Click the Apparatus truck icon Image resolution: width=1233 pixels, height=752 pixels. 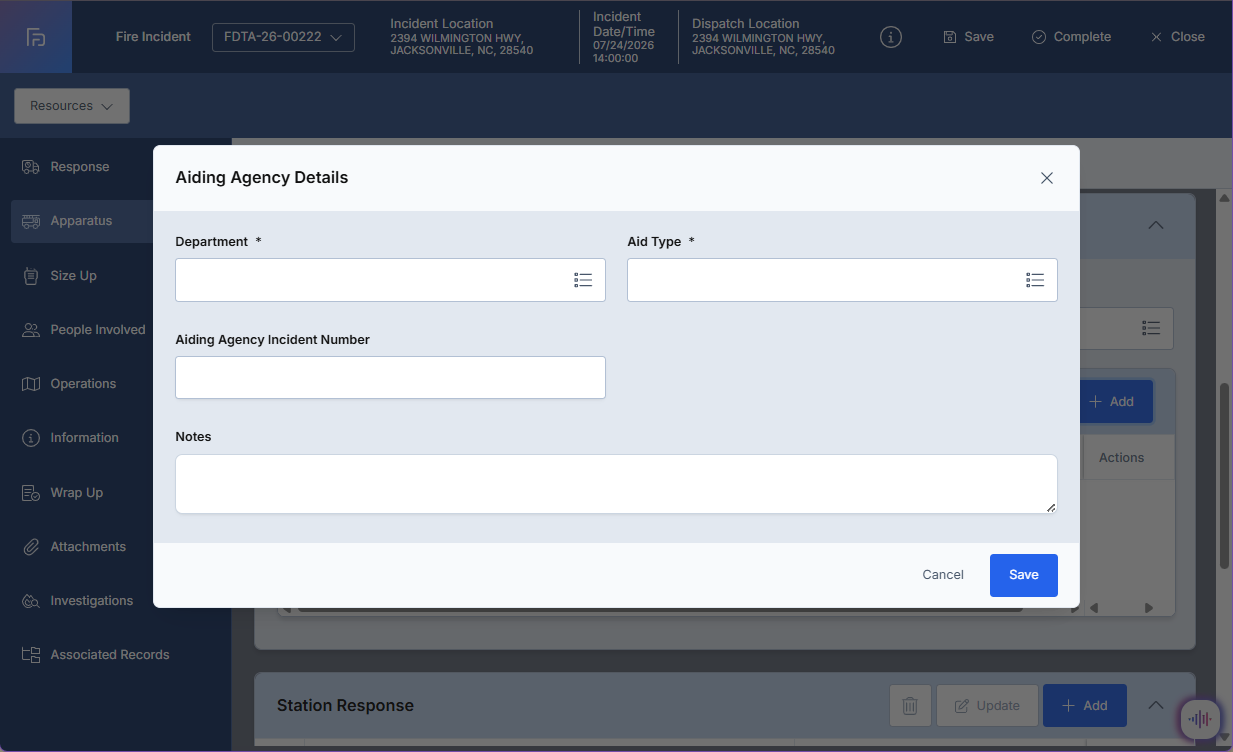click(31, 221)
